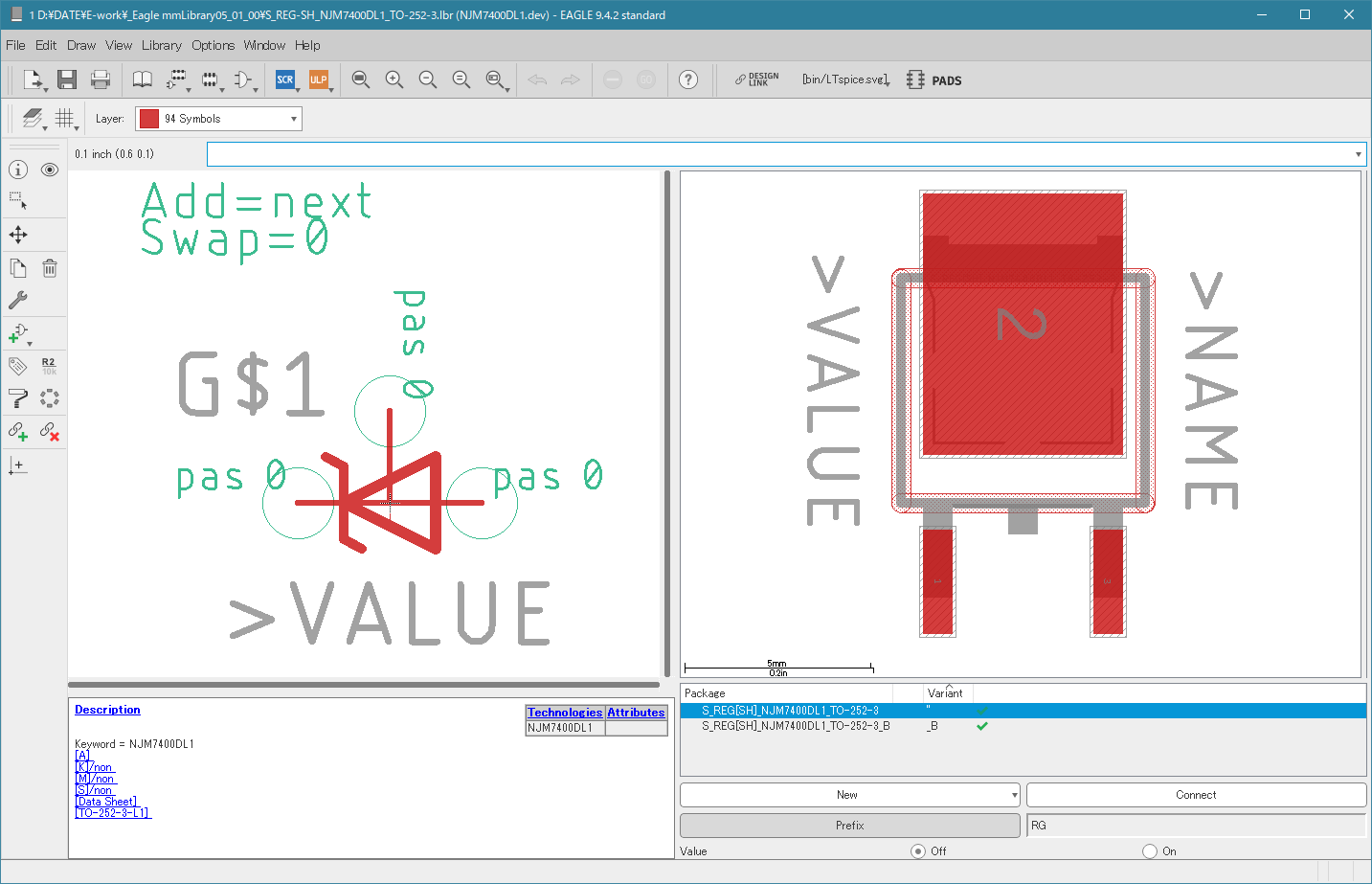Image resolution: width=1372 pixels, height=884 pixels.
Task: Open the Technologies link
Action: (x=565, y=713)
